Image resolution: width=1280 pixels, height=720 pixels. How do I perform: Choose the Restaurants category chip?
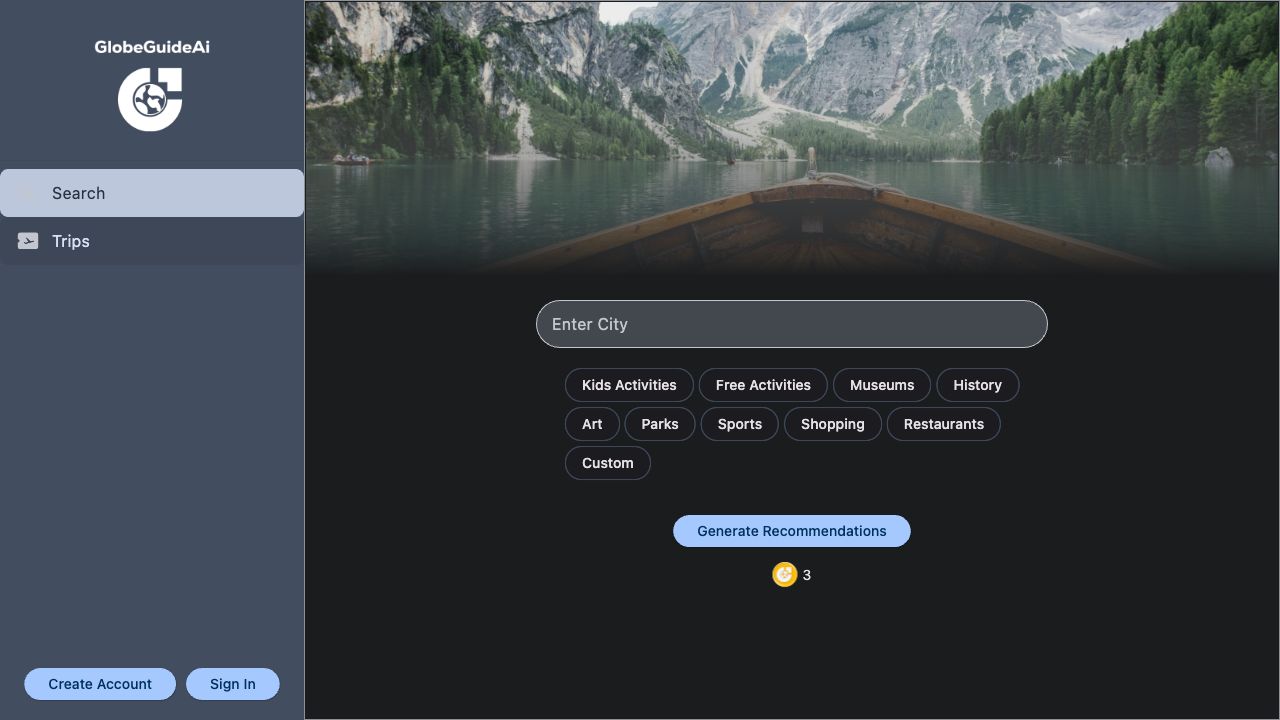(943, 424)
